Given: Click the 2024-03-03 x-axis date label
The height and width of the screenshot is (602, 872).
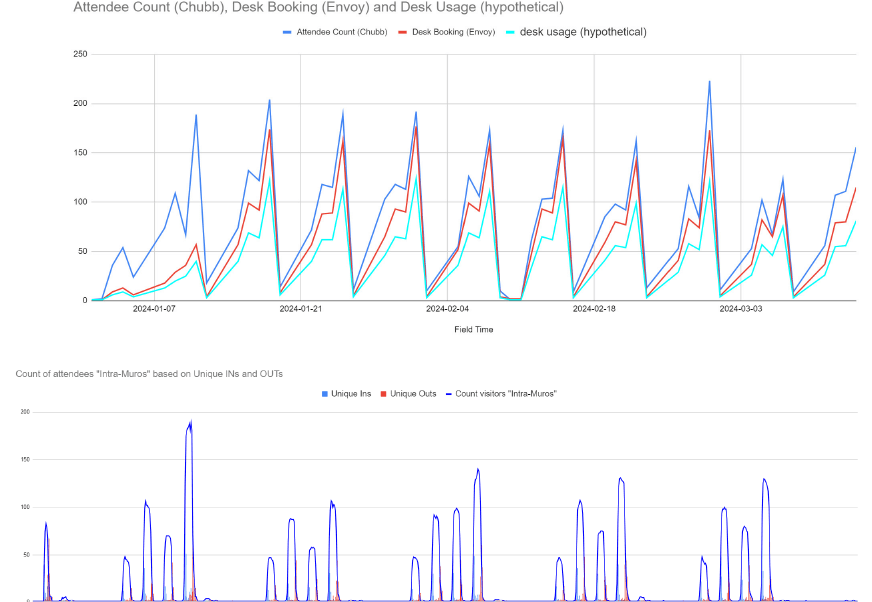Looking at the screenshot, I should point(741,309).
